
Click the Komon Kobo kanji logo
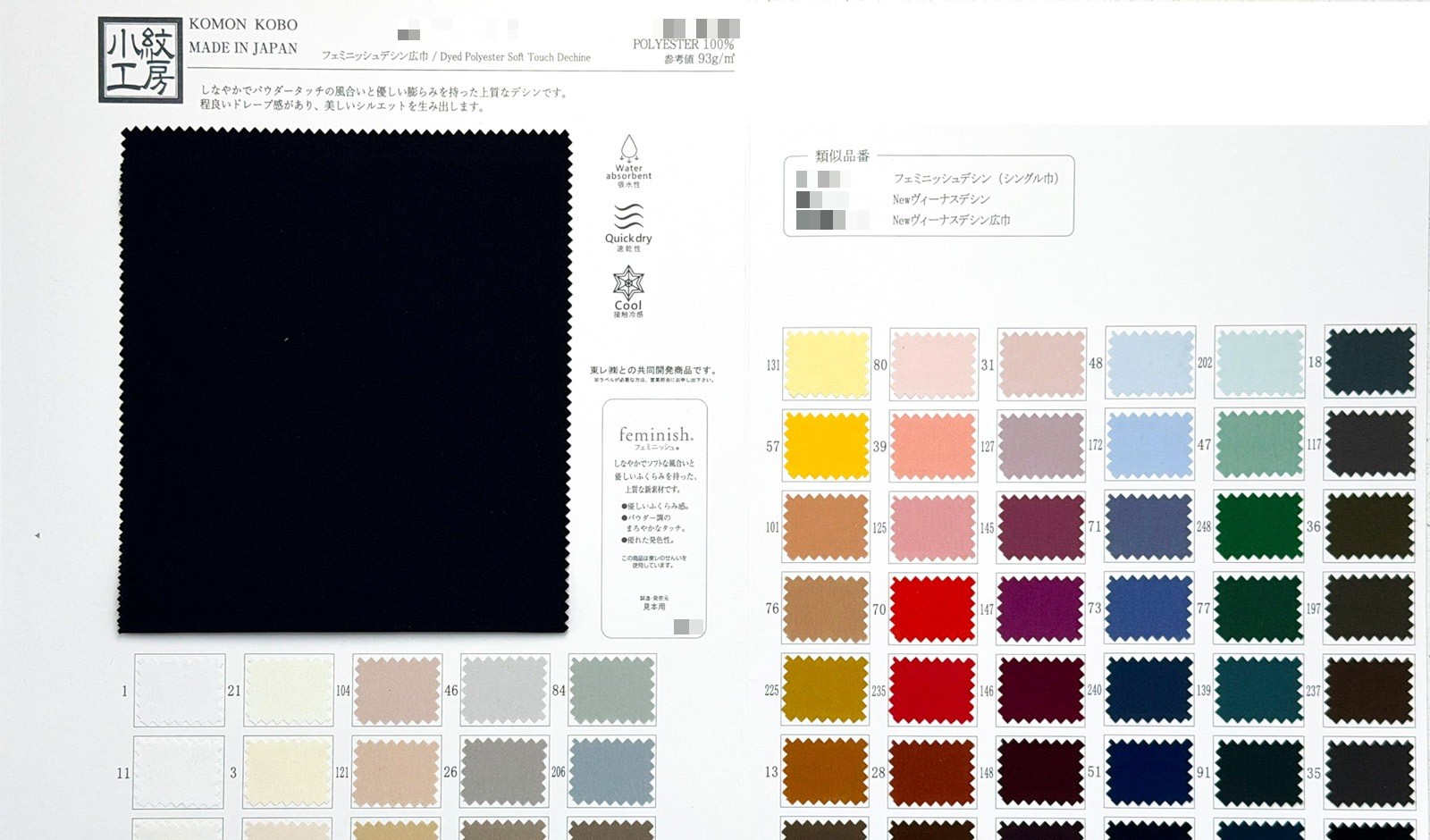tap(140, 60)
